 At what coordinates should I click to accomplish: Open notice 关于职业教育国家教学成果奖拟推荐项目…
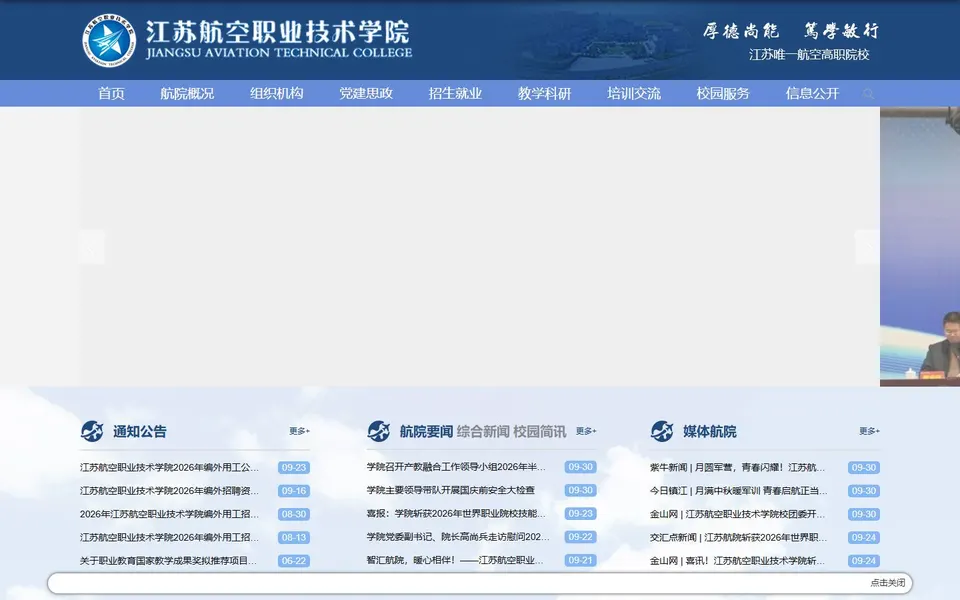168,560
